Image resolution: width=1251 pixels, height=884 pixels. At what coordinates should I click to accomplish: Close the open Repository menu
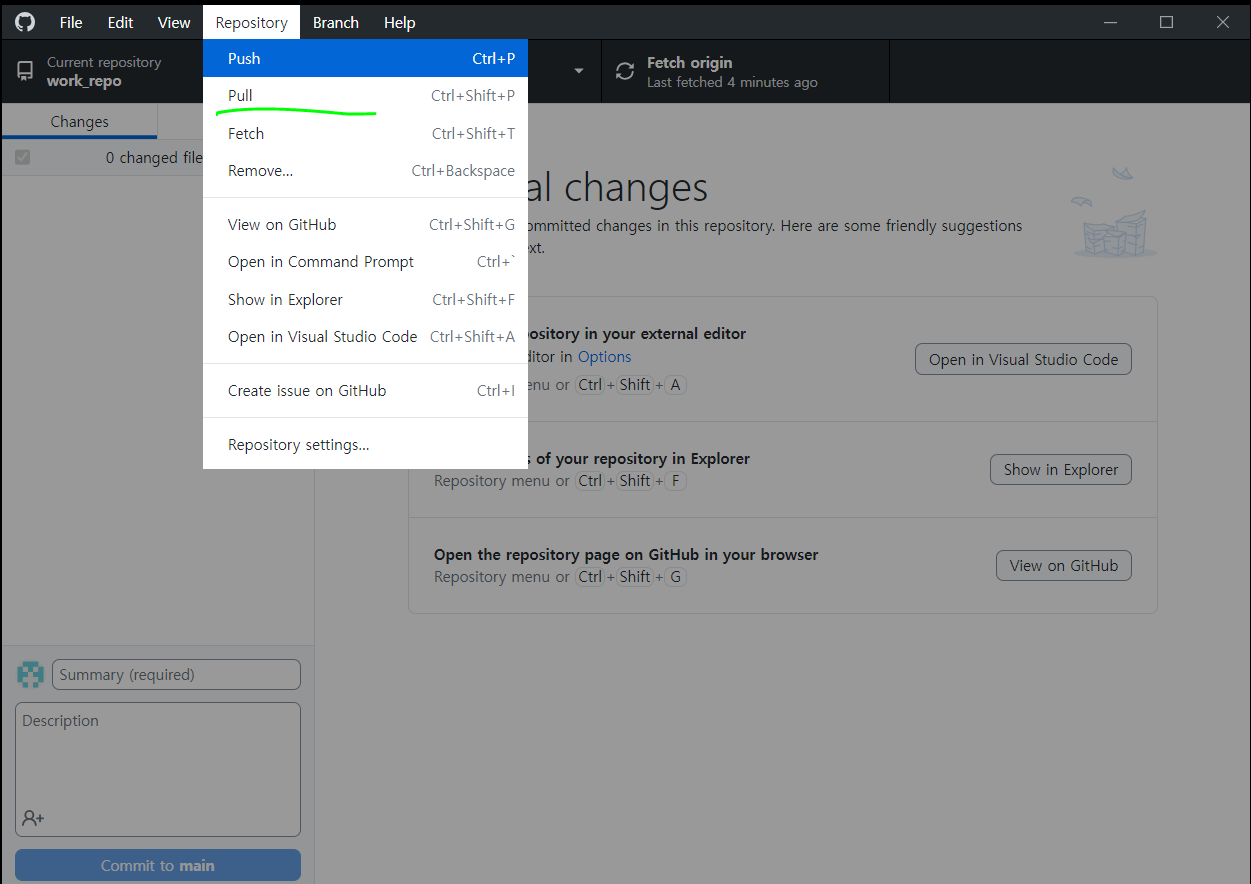(x=251, y=22)
